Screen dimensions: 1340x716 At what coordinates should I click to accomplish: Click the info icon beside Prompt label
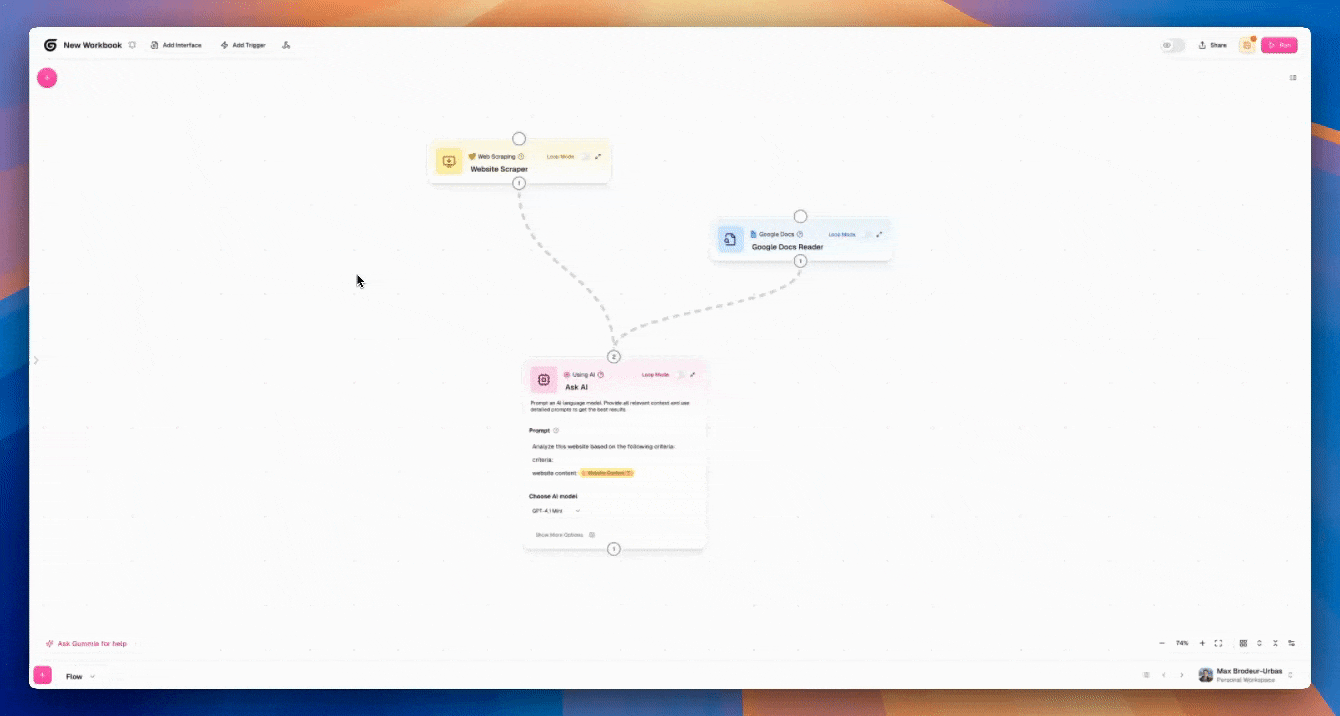tap(556, 430)
